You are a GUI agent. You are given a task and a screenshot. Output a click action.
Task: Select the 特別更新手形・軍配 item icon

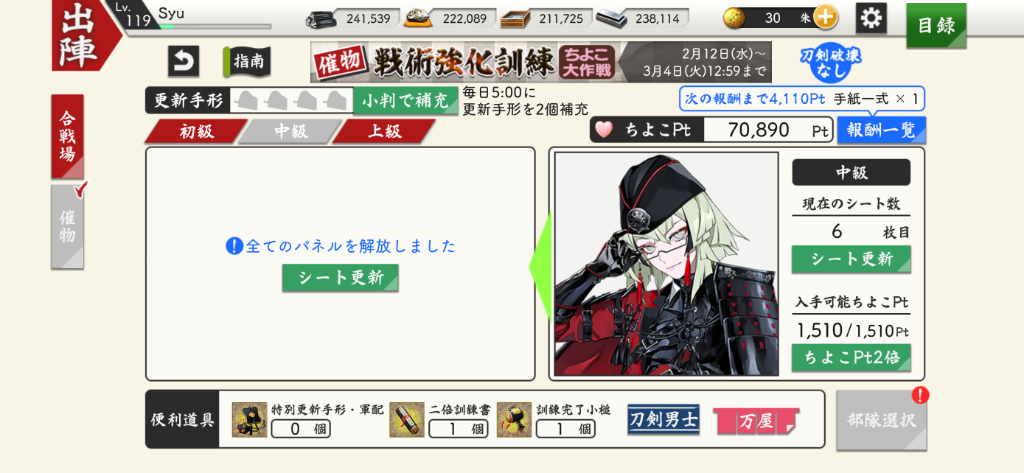(249, 419)
